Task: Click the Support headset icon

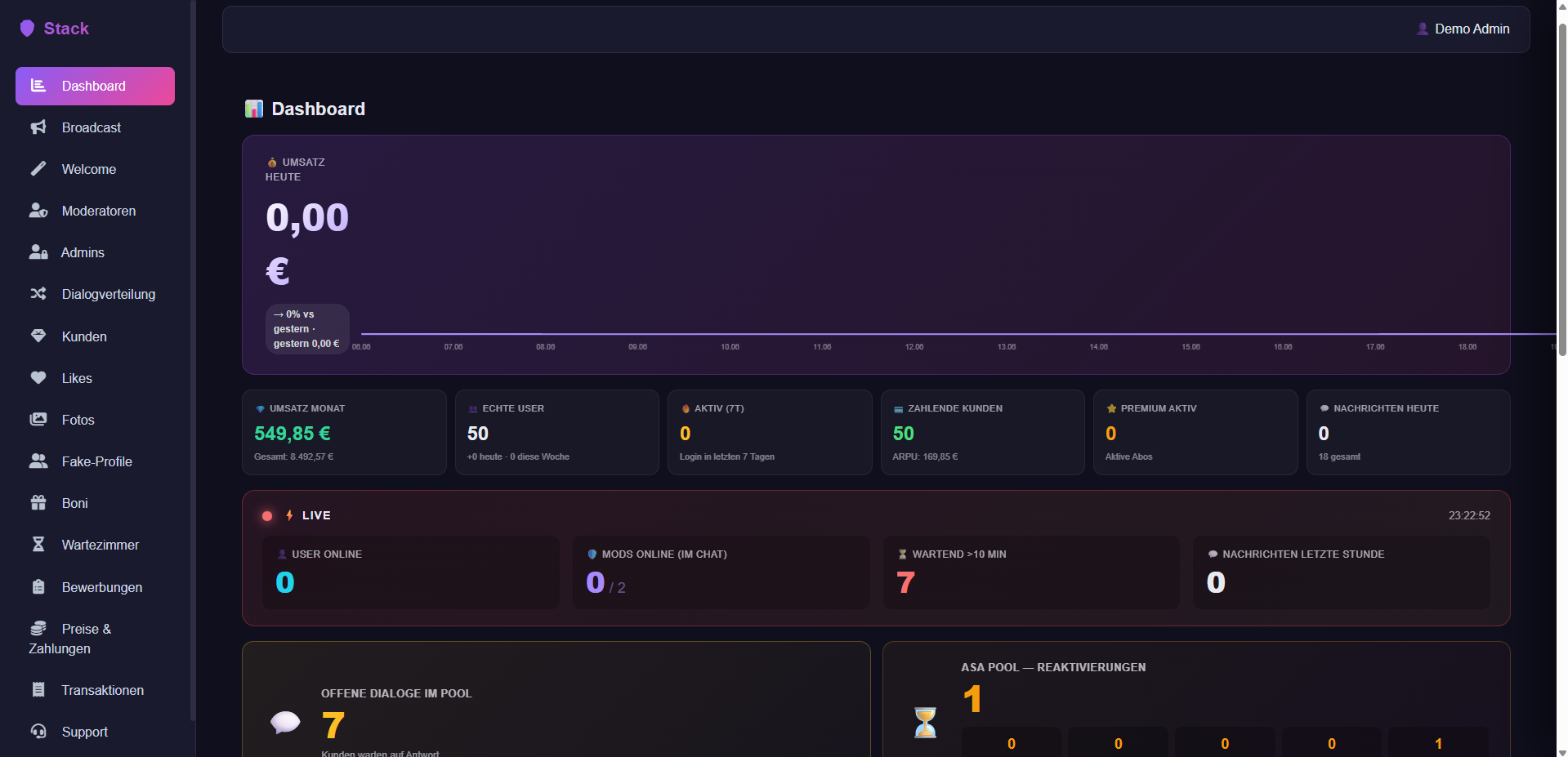Action: (x=38, y=732)
